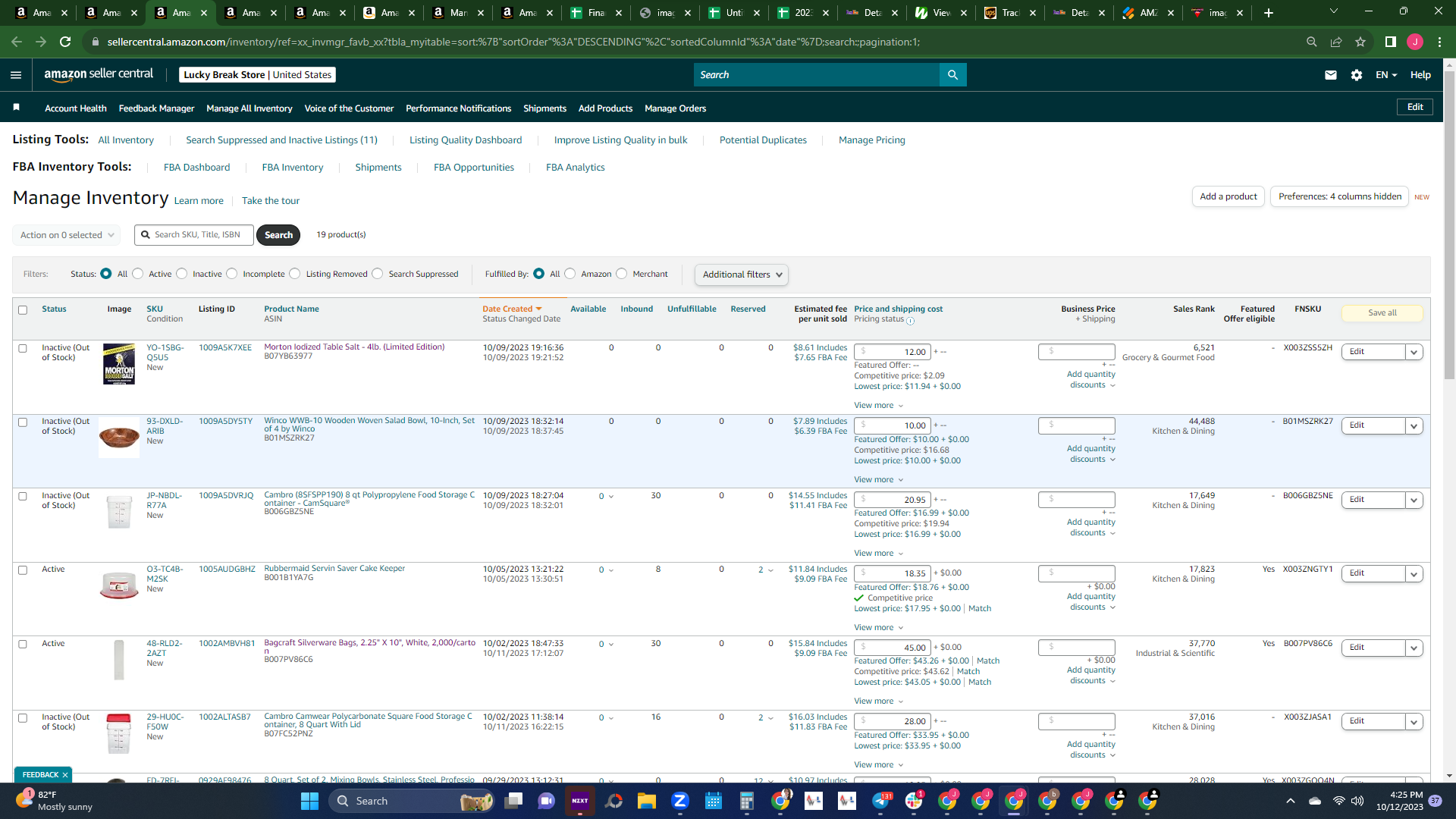
Task: Click the Save all button
Action: click(x=1382, y=312)
